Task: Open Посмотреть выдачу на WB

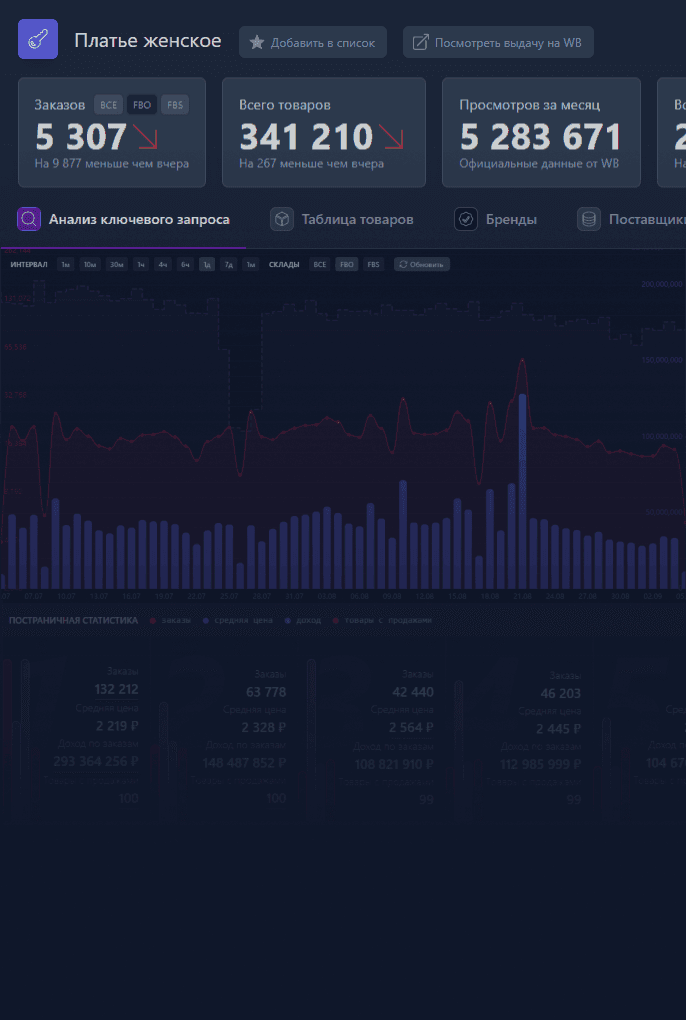Action: tap(498, 42)
